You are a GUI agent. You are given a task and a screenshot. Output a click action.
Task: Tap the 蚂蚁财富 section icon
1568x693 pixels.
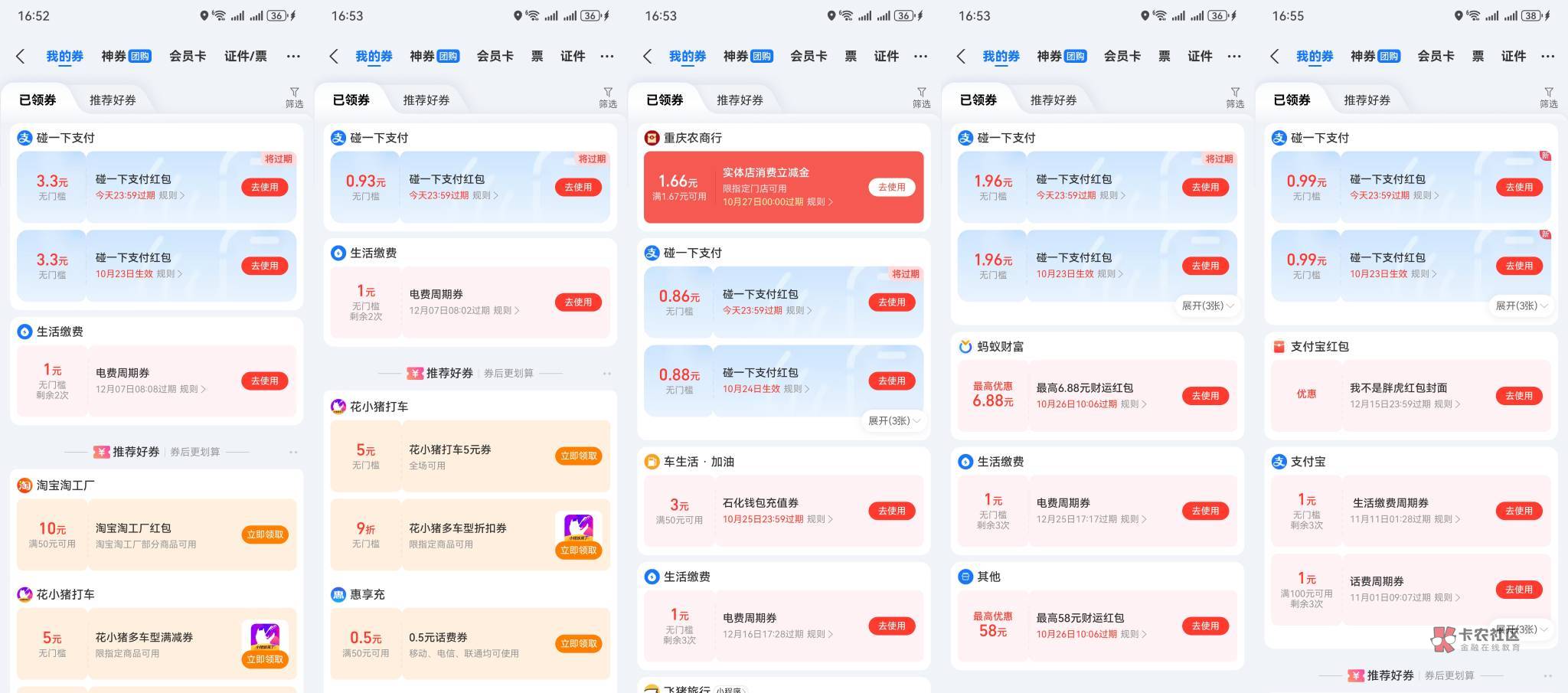965,347
